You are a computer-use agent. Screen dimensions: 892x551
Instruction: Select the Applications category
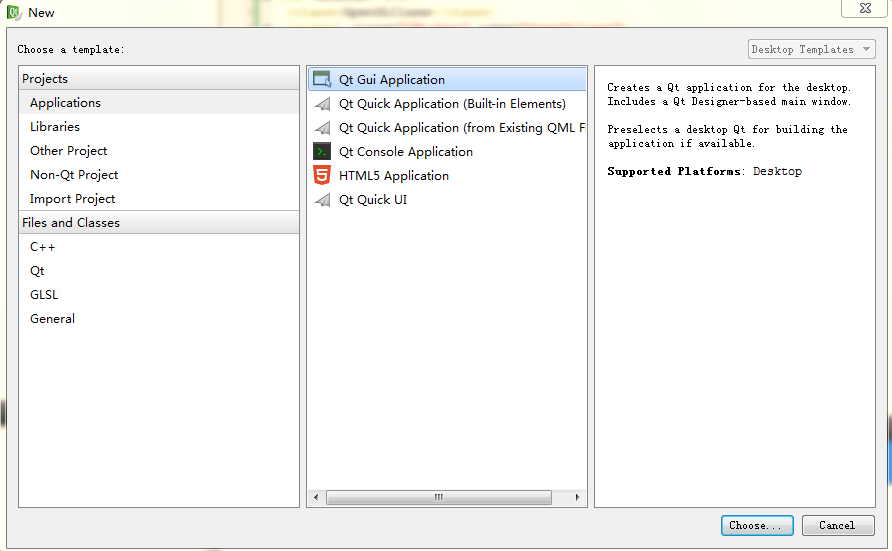pos(159,102)
